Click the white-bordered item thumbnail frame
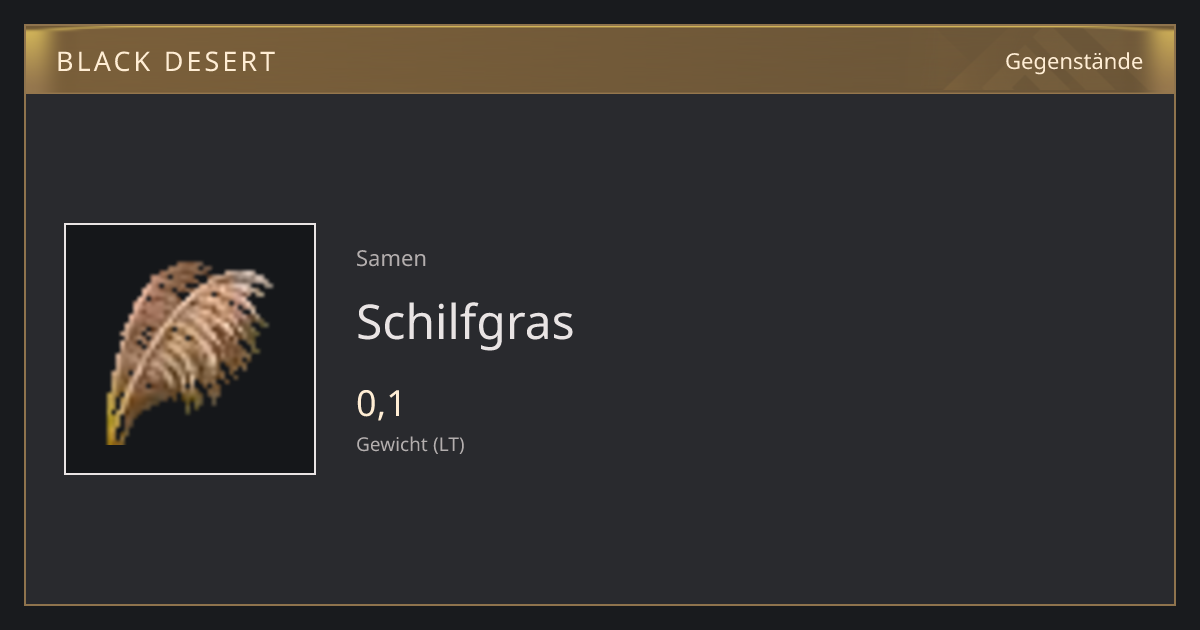The width and height of the screenshot is (1200, 630). 190,349
